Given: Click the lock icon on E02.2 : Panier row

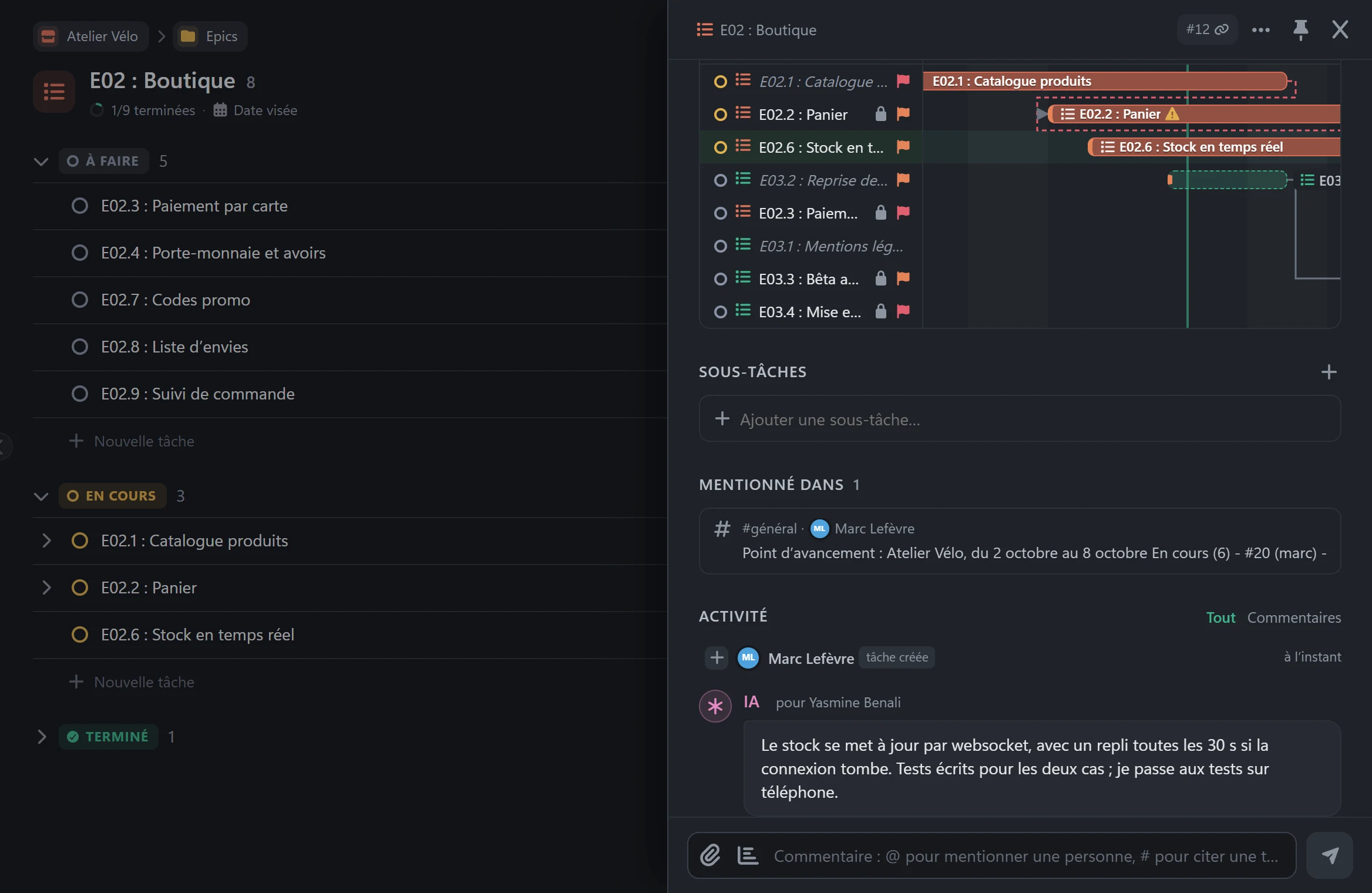Looking at the screenshot, I should [880, 114].
